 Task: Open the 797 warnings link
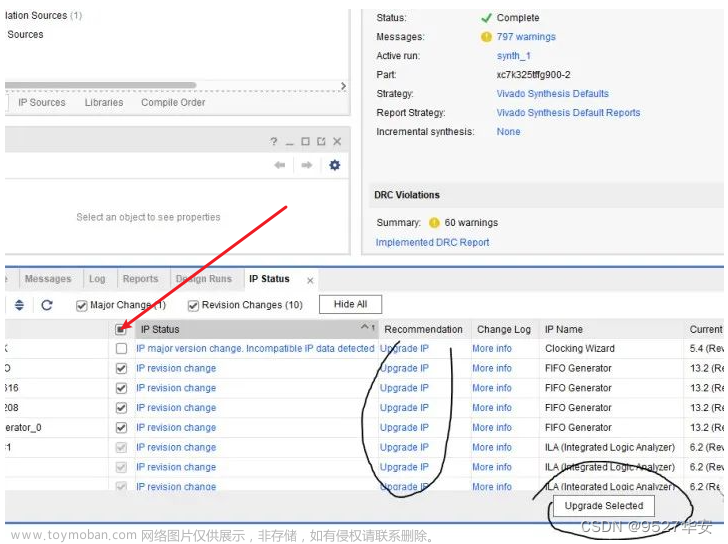click(526, 37)
